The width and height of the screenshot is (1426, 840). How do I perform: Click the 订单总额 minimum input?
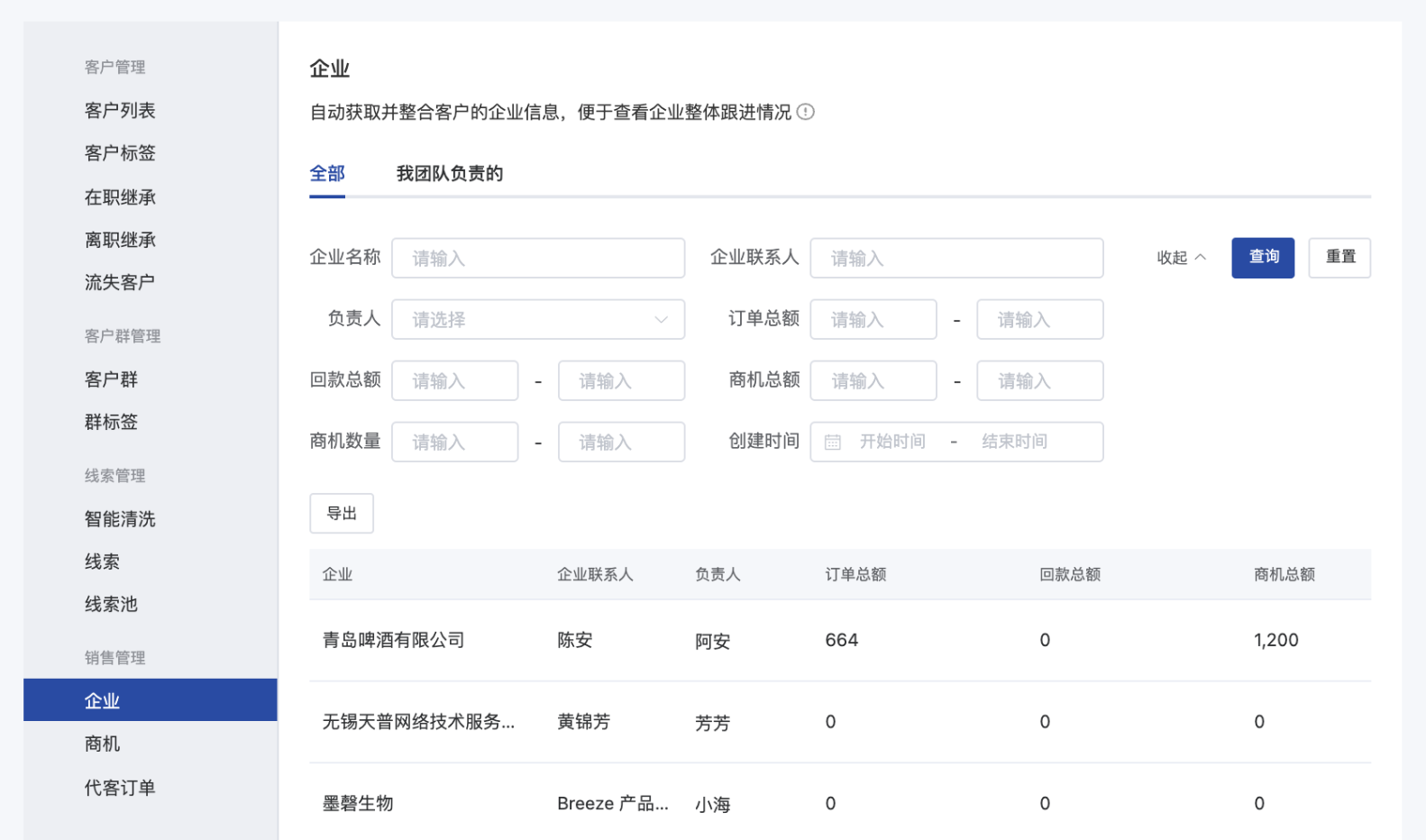(873, 319)
